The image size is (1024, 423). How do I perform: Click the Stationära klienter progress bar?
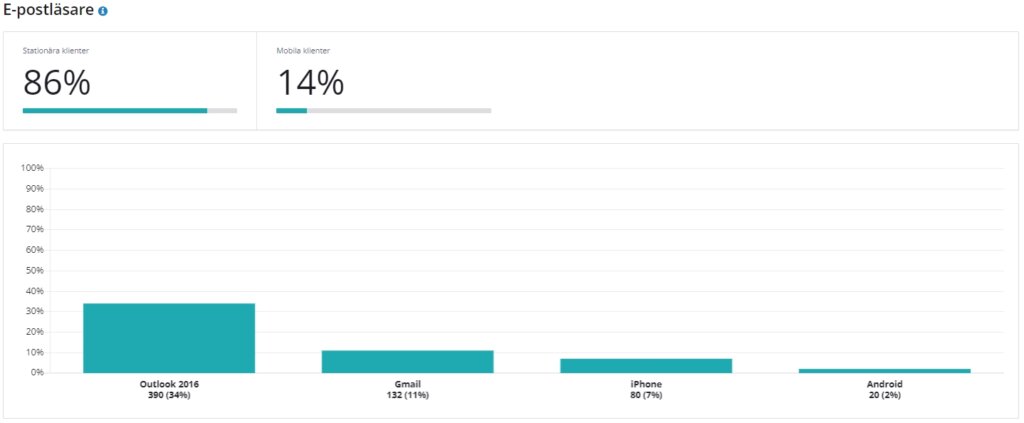[x=130, y=111]
